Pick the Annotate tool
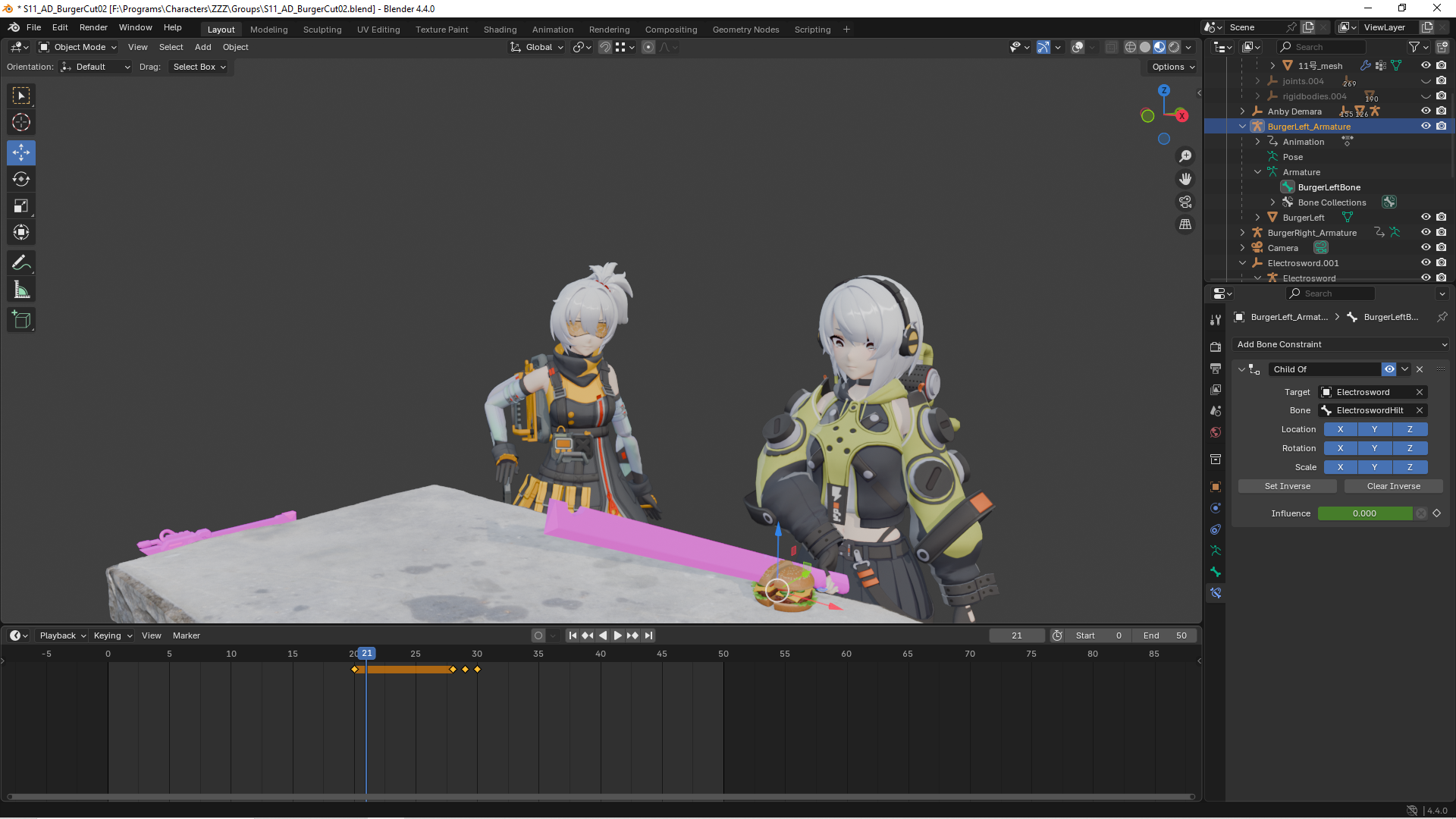1456x819 pixels. tap(21, 263)
